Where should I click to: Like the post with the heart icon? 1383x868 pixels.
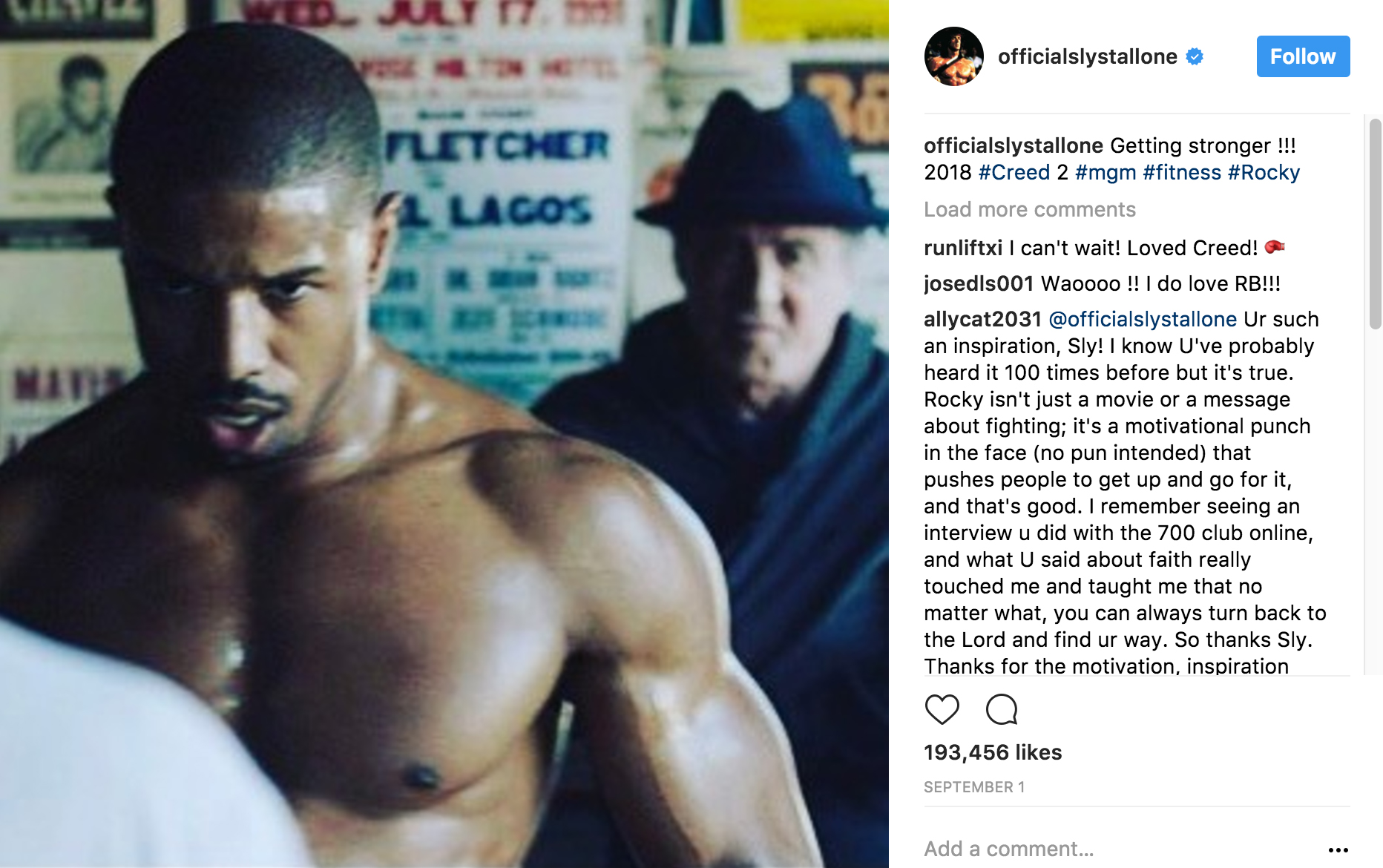click(x=942, y=710)
